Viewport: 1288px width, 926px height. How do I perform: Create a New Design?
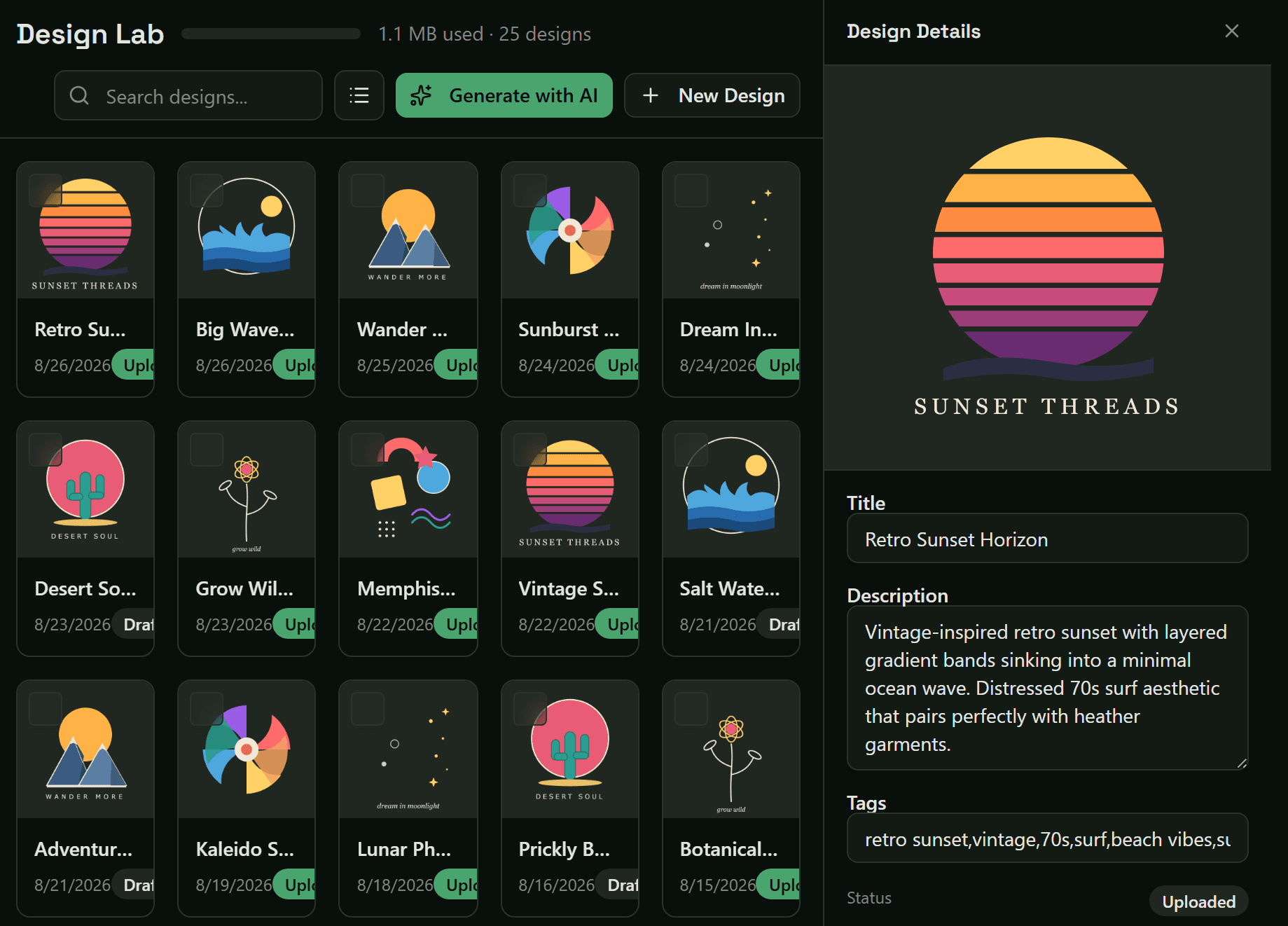[712, 95]
